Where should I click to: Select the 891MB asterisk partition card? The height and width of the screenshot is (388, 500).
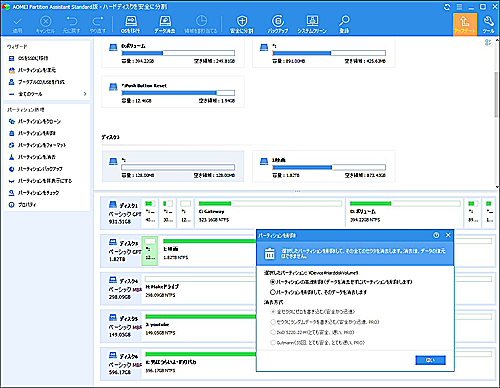click(324, 53)
